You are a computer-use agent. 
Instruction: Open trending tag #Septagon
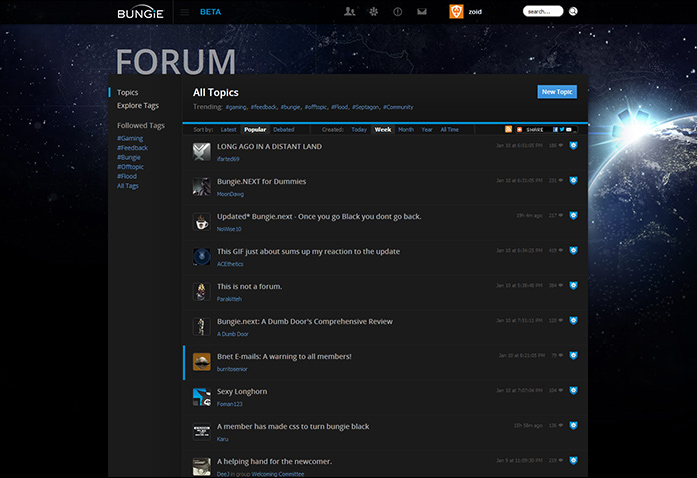pos(366,107)
